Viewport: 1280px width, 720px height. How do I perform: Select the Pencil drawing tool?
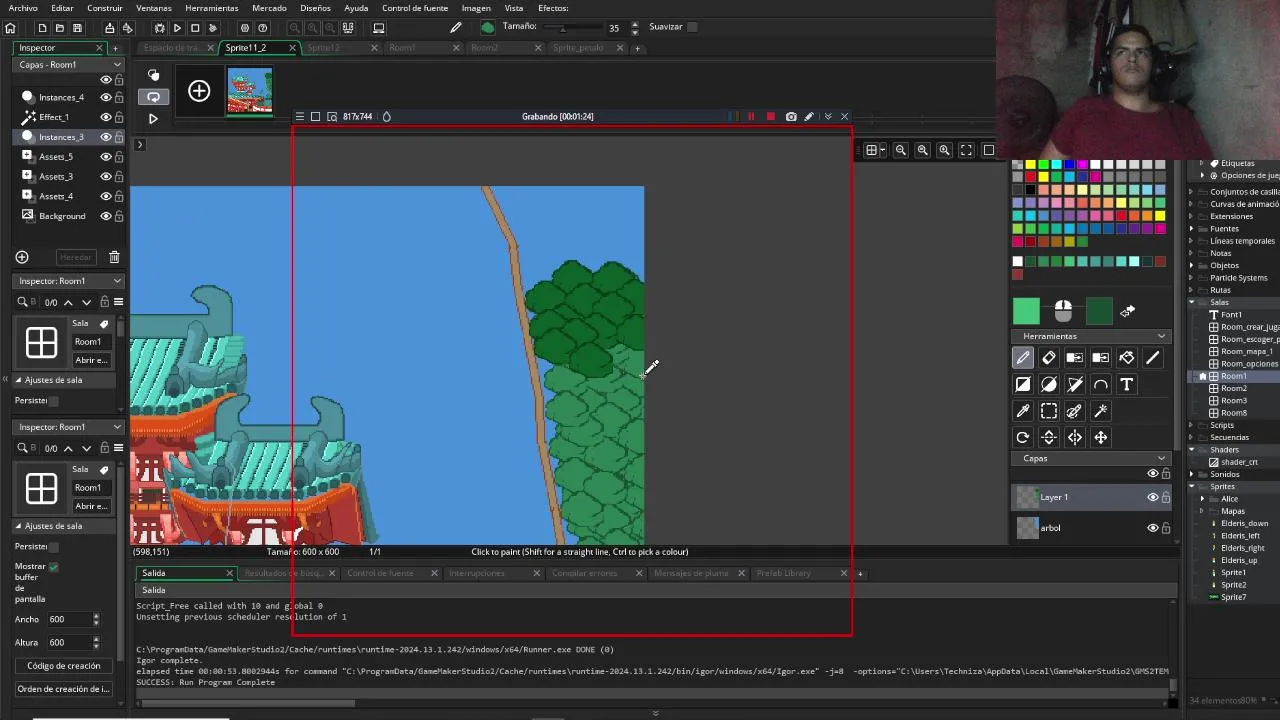pos(1022,358)
